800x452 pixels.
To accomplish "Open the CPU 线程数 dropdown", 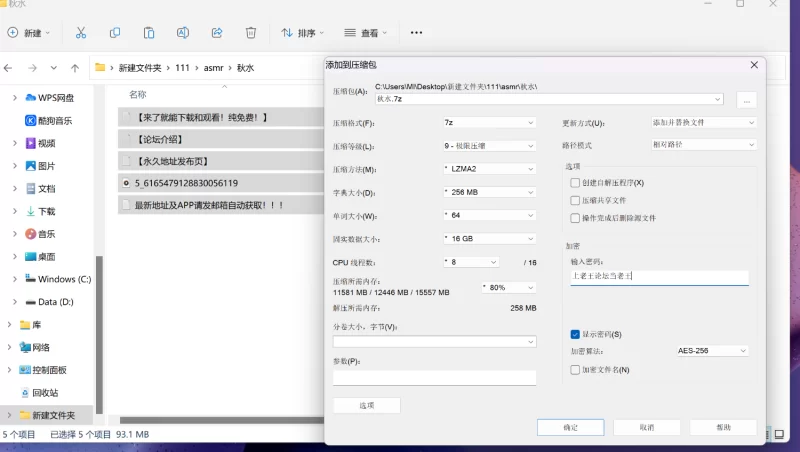I will [471, 262].
